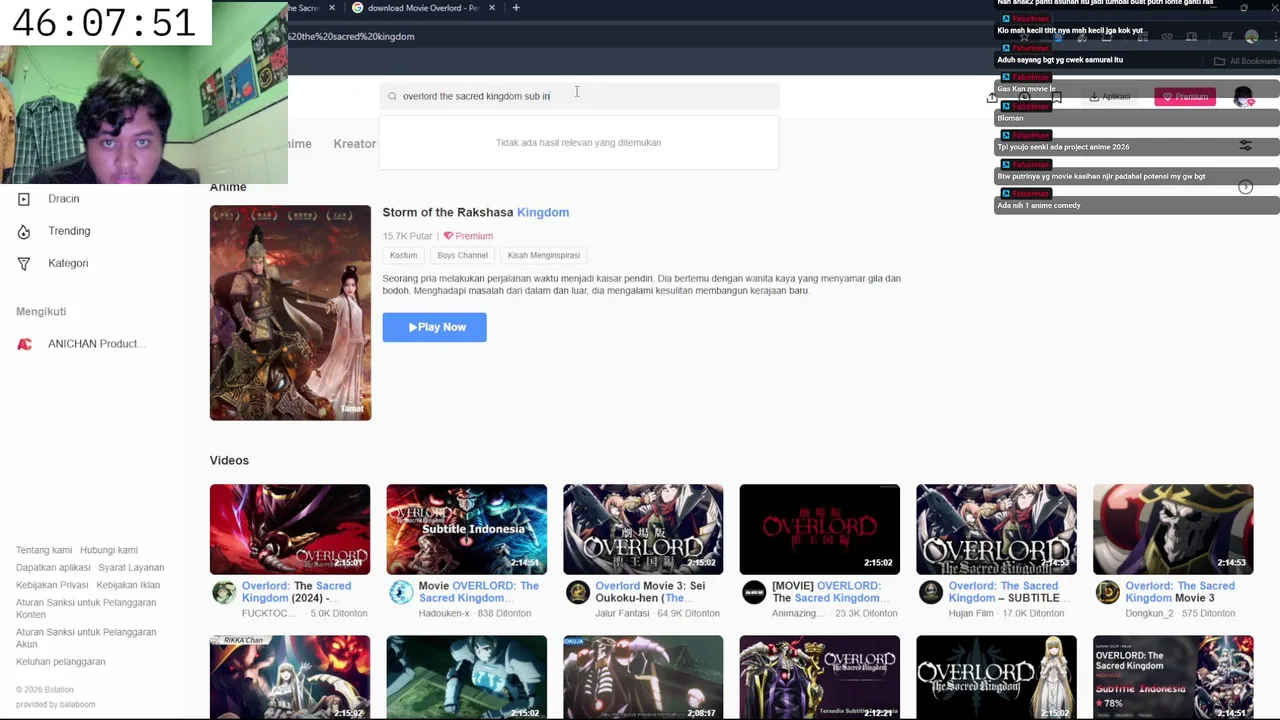Select the download Movie Overlord browser tab
The width and height of the screenshot is (1280, 720).
(423, 8)
